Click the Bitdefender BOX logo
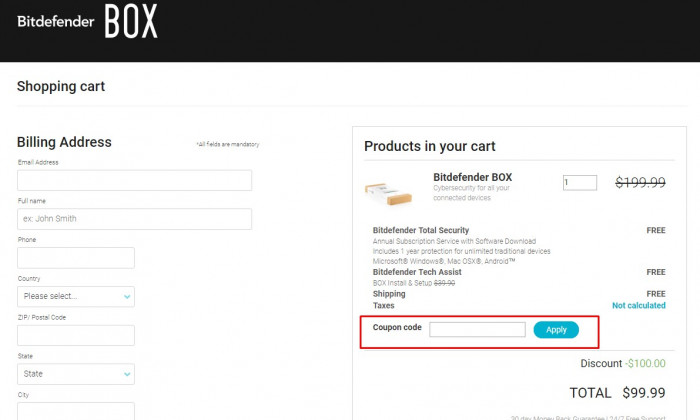This screenshot has width=700, height=420. (x=88, y=21)
